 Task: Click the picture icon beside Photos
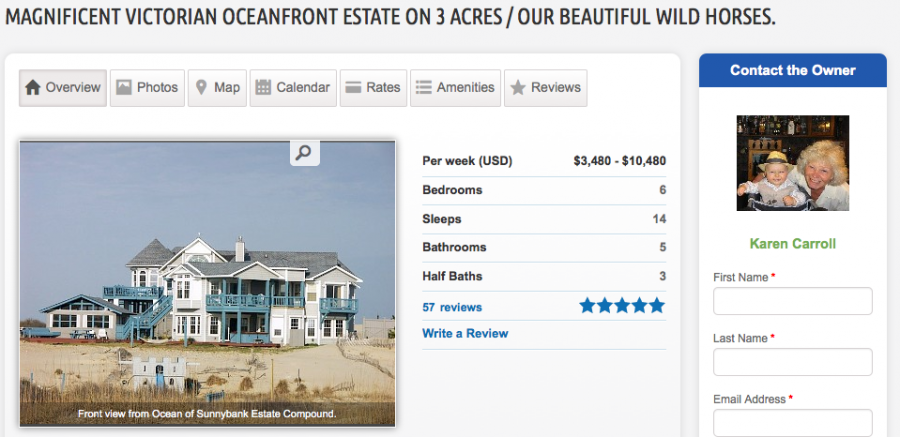pos(123,88)
